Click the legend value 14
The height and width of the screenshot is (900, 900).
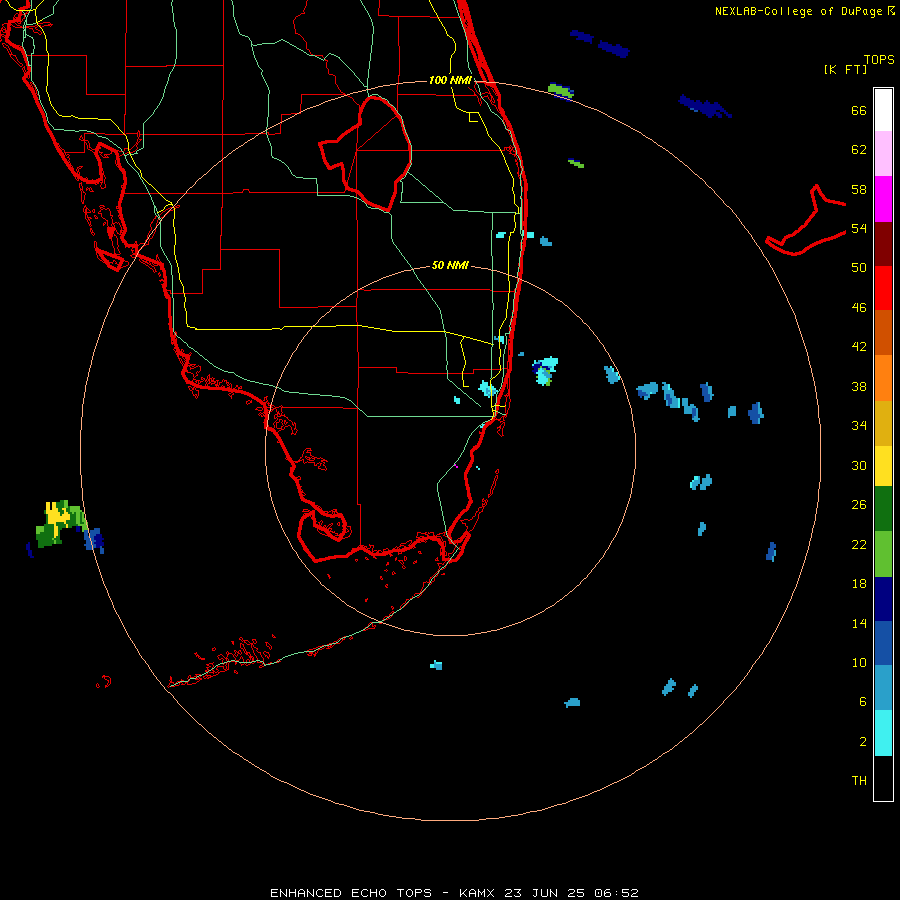(x=859, y=623)
